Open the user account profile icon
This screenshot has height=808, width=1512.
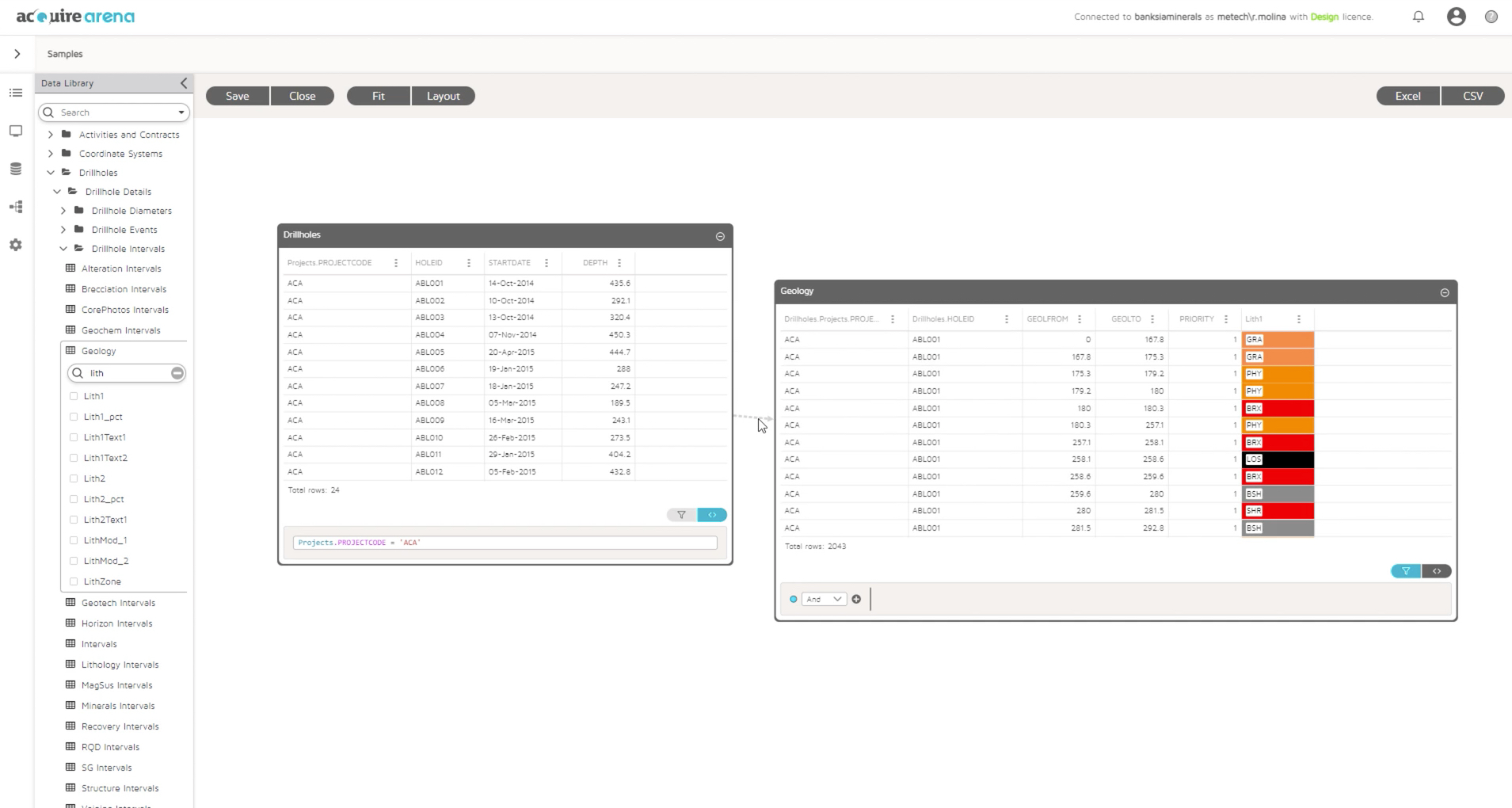pyautogui.click(x=1456, y=17)
